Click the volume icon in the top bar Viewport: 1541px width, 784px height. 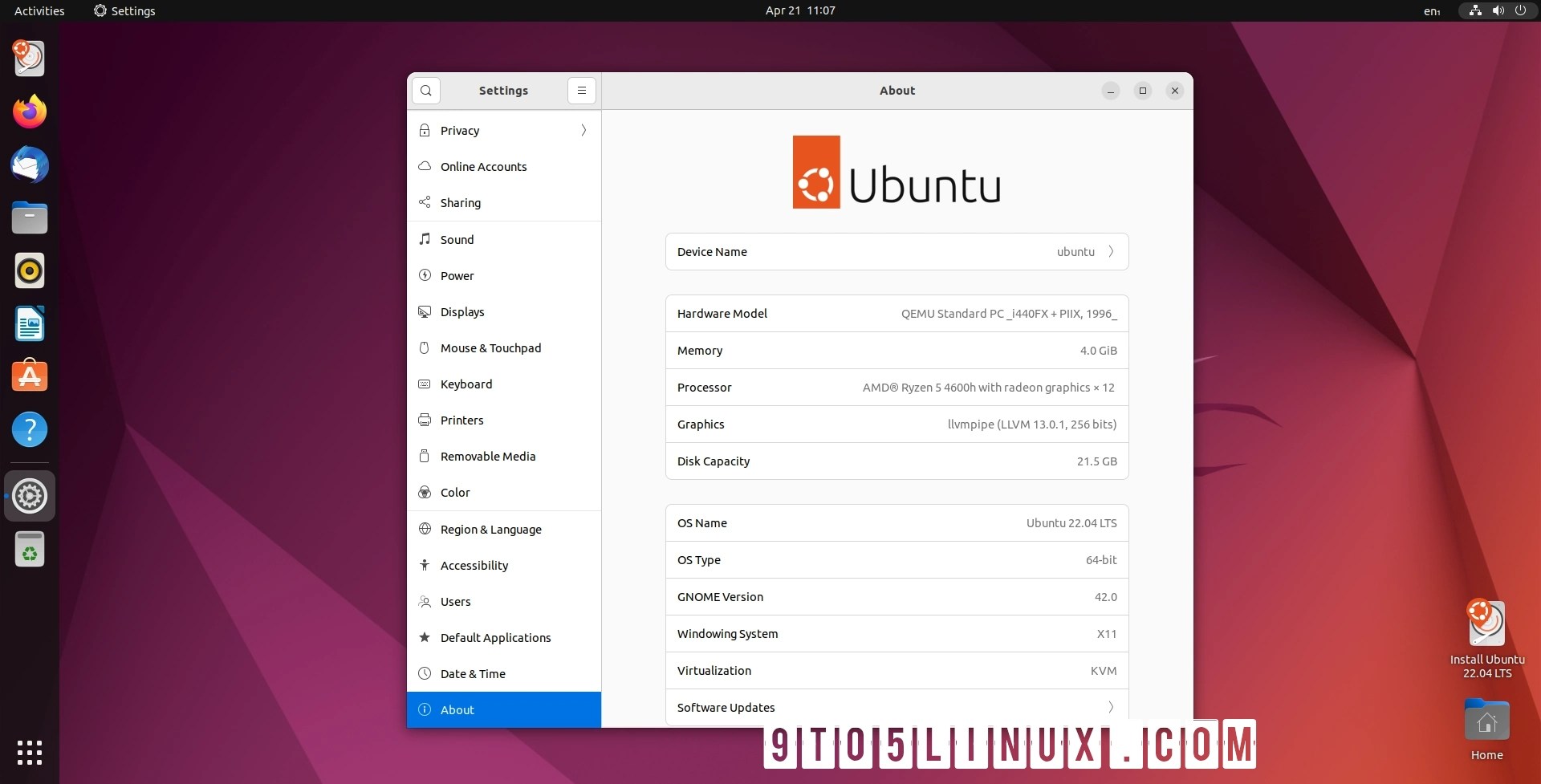(x=1498, y=10)
